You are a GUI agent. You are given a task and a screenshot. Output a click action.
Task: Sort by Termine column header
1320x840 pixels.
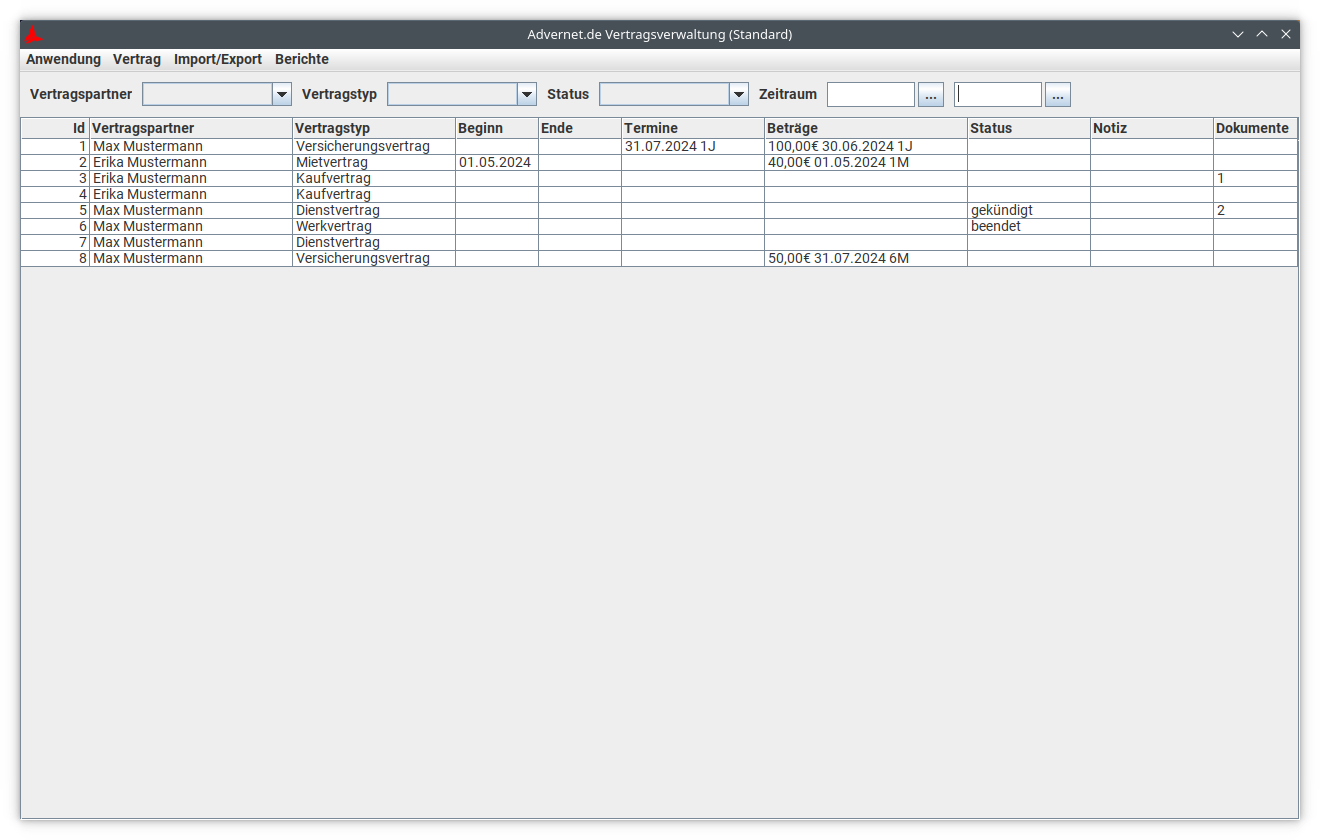point(693,128)
